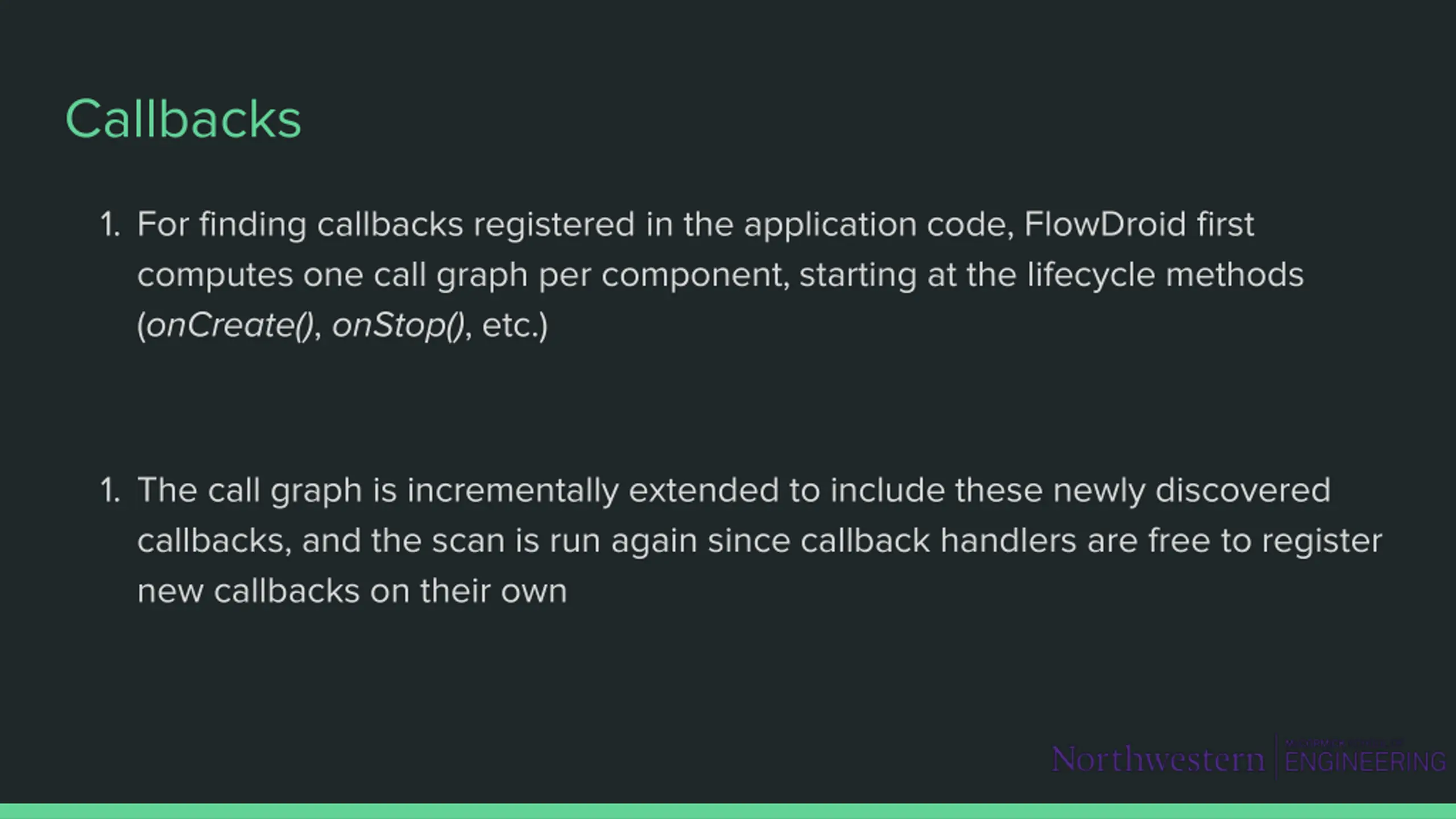This screenshot has height=819, width=1456.
Task: Click the 'etc.)' text after onStop()
Action: point(515,326)
